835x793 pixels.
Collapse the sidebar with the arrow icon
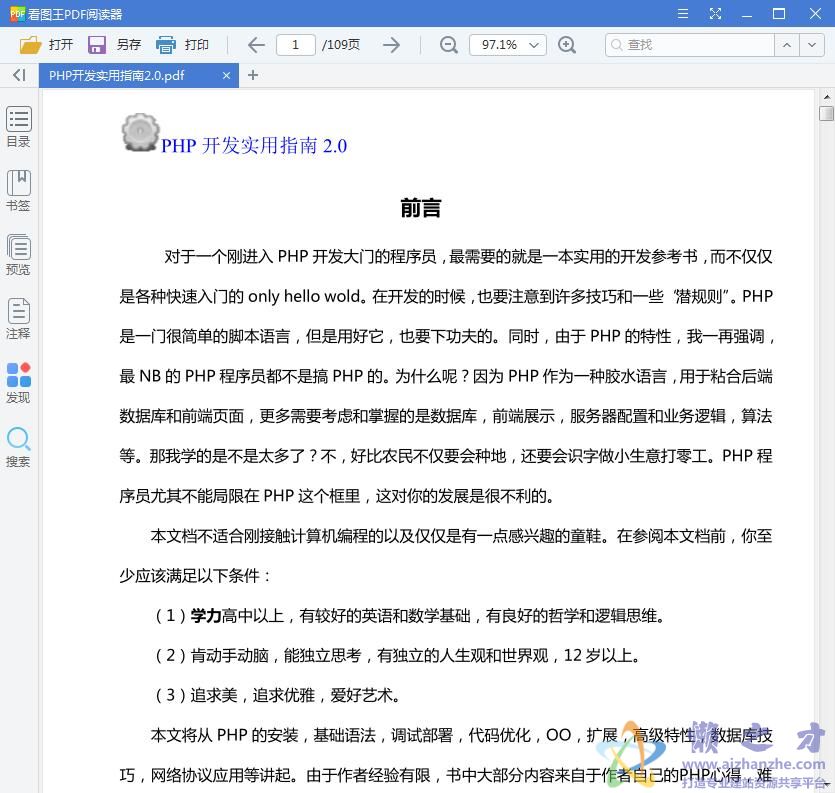pos(19,75)
